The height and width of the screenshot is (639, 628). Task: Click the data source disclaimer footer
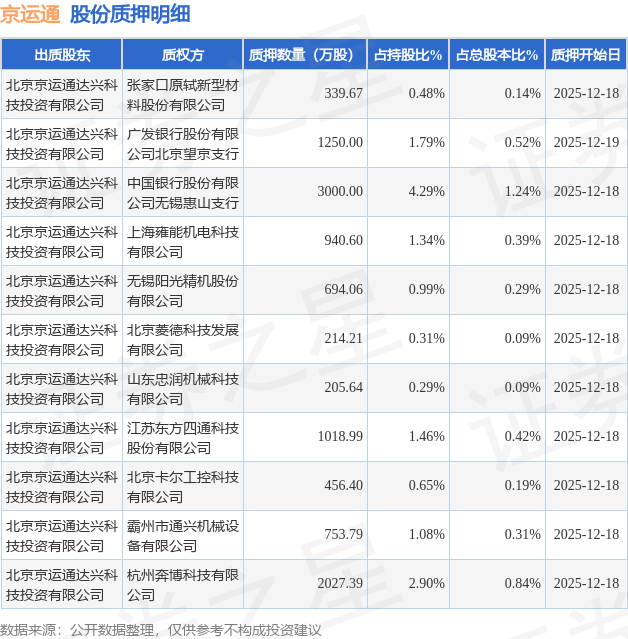tap(161, 630)
